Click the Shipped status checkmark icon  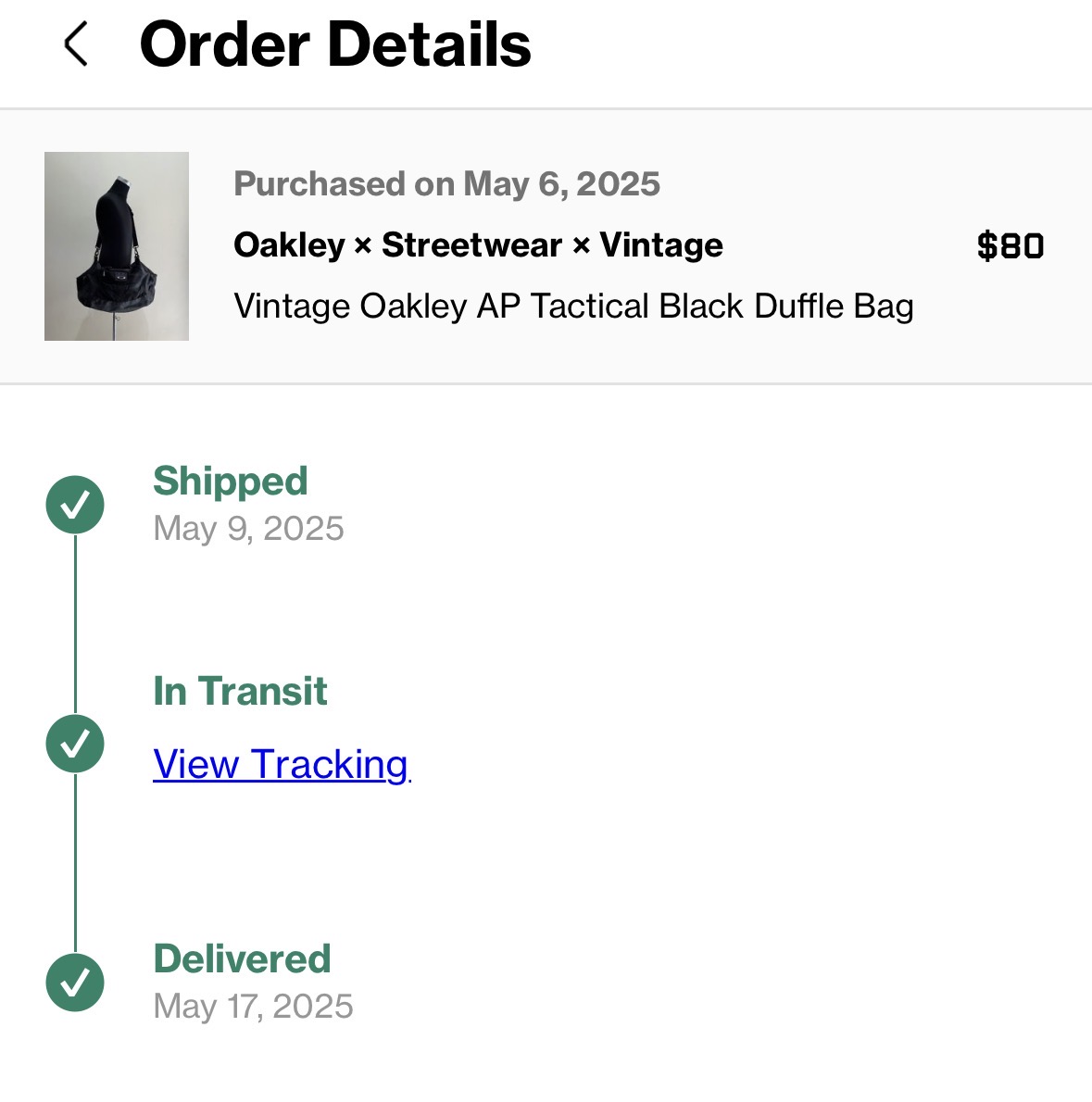[75, 505]
